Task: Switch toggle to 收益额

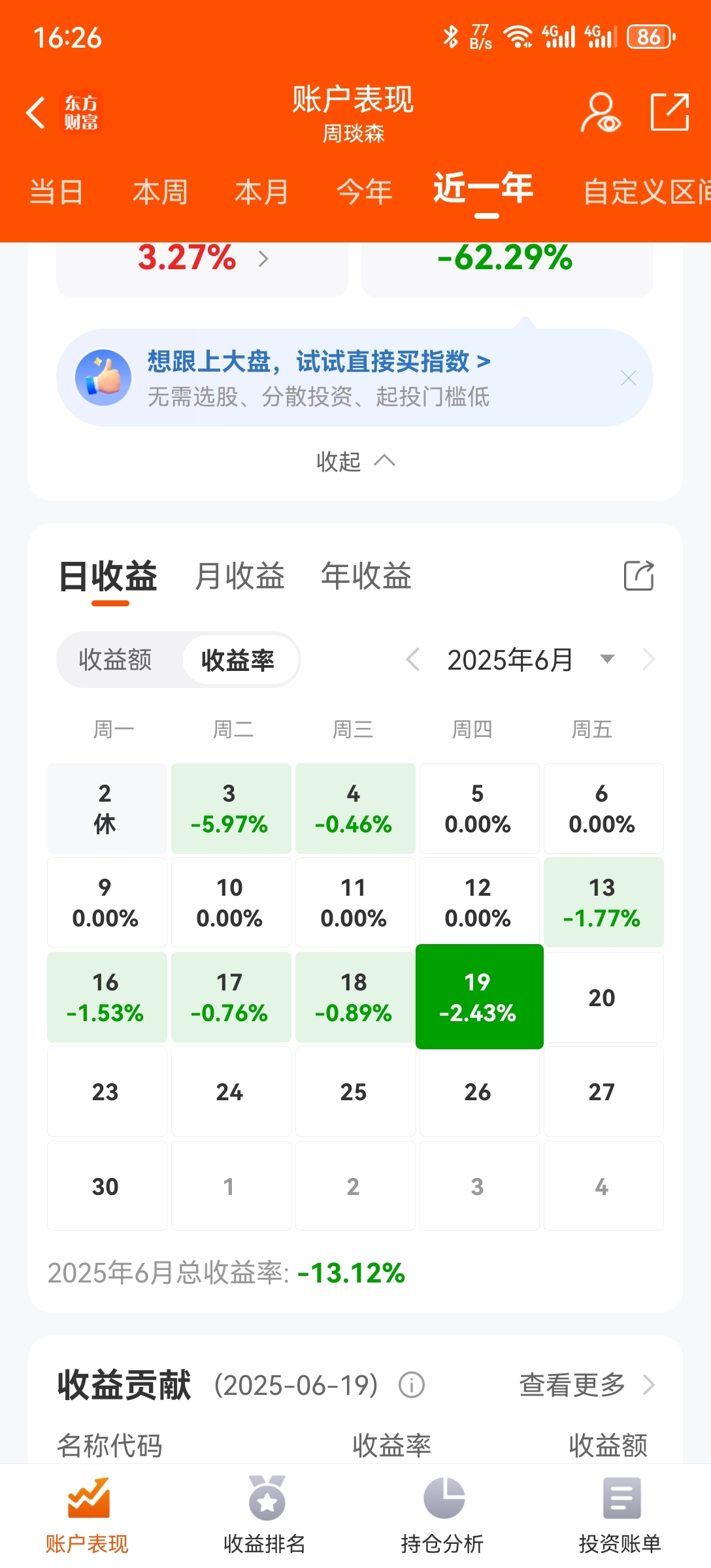Action: (116, 659)
